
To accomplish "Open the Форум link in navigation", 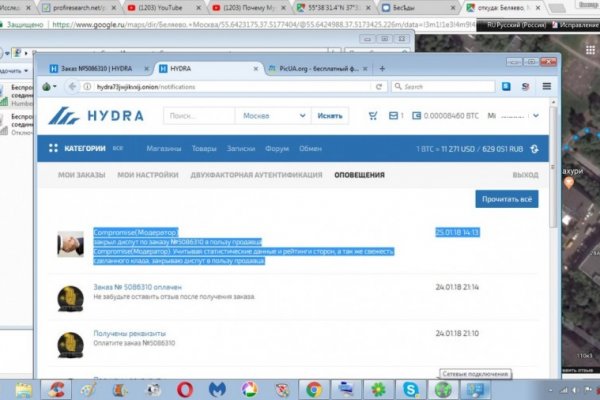I will pyautogui.click(x=277, y=149).
